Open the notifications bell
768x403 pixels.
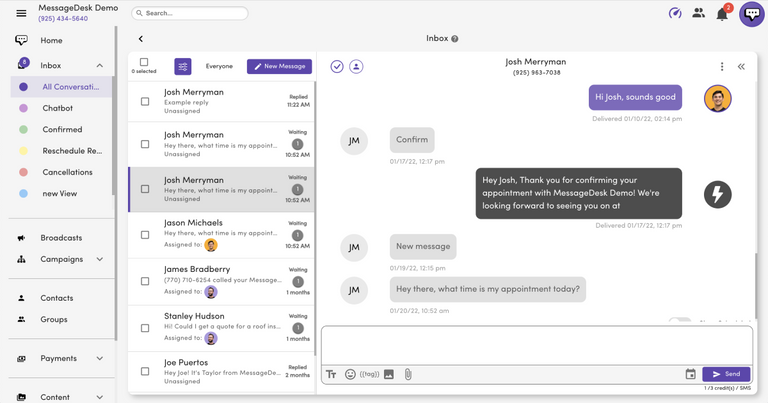click(x=722, y=14)
